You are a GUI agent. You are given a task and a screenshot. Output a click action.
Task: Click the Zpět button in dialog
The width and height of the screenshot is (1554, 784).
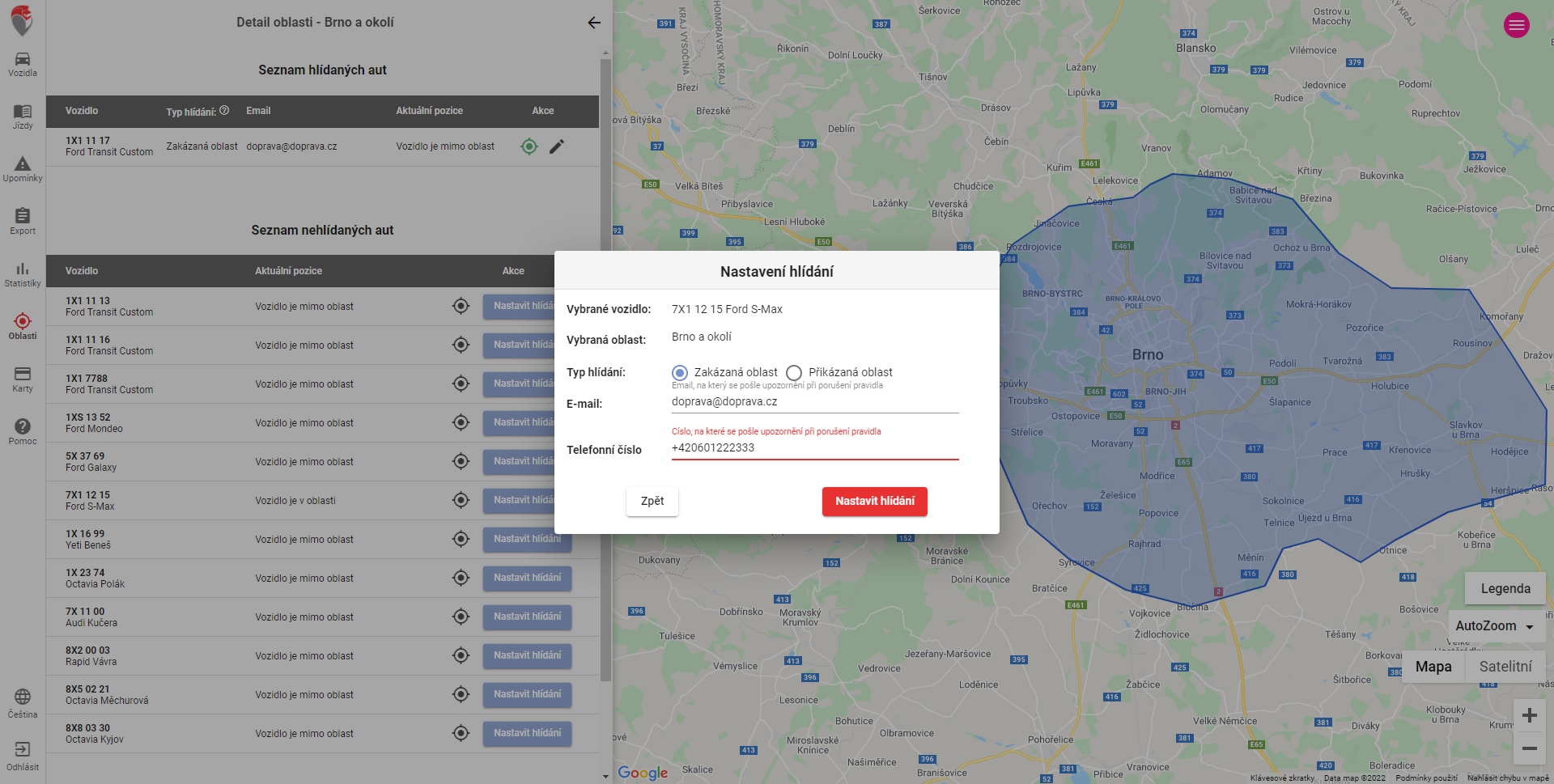click(x=652, y=501)
